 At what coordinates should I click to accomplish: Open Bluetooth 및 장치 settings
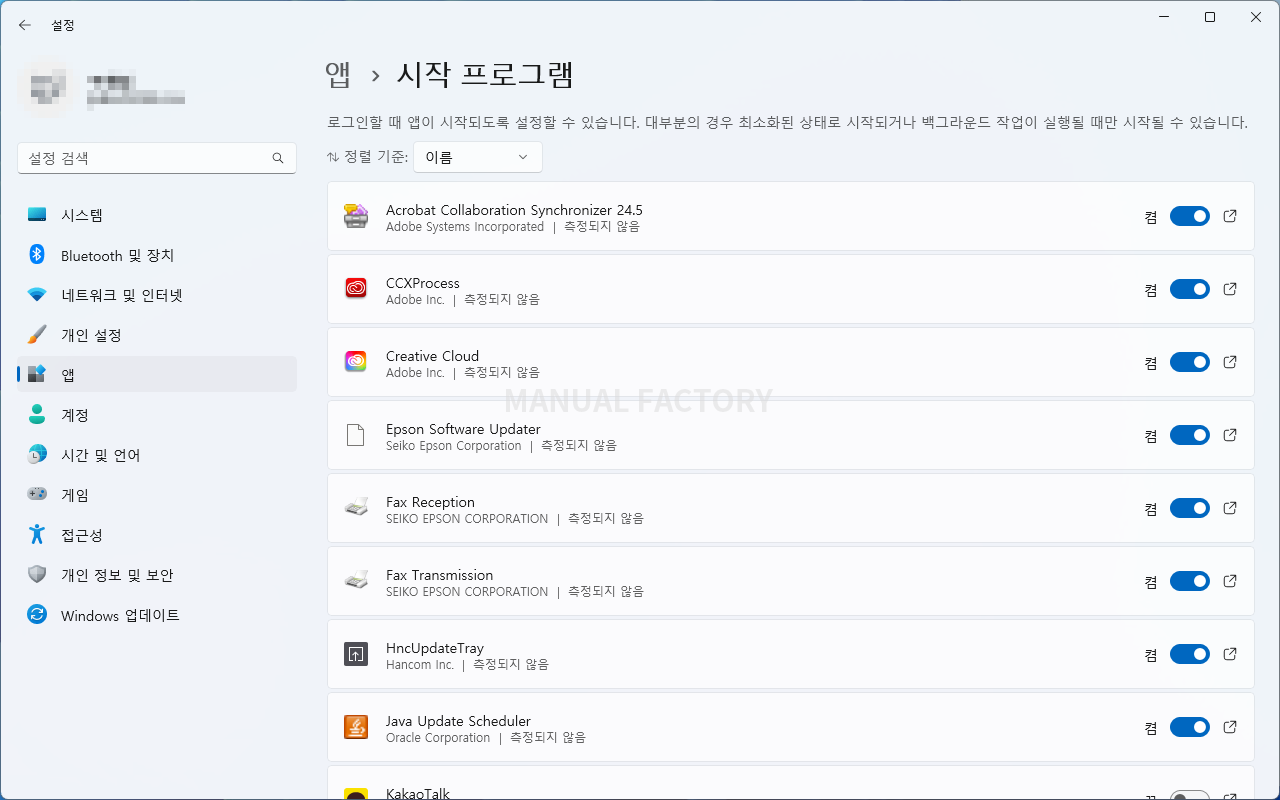coord(157,255)
